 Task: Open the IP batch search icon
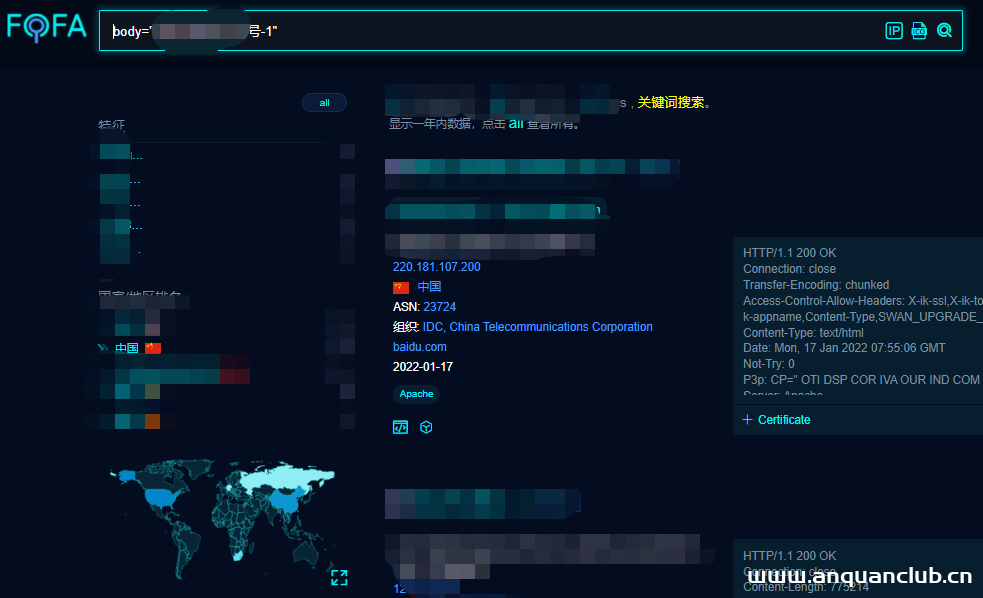point(894,31)
